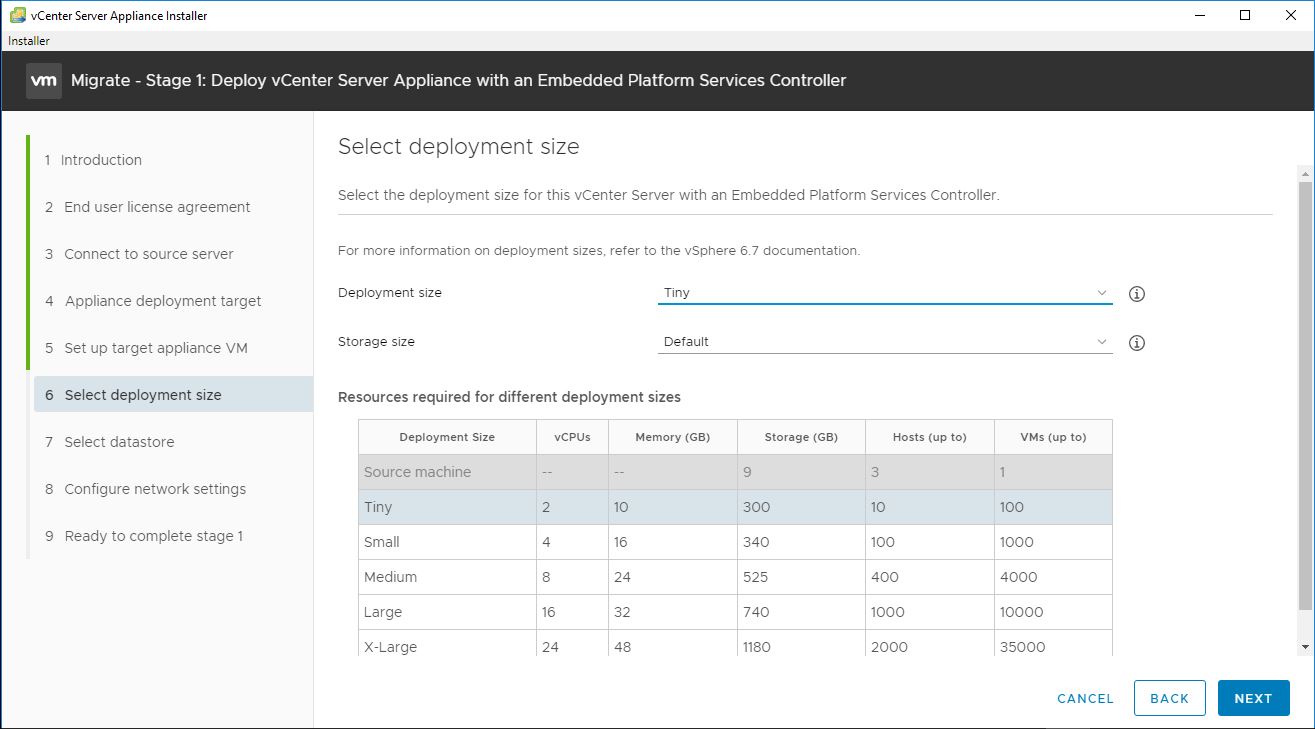Click the vCenter installer title bar icon
Screen dimensions: 1315x729
click(17, 16)
